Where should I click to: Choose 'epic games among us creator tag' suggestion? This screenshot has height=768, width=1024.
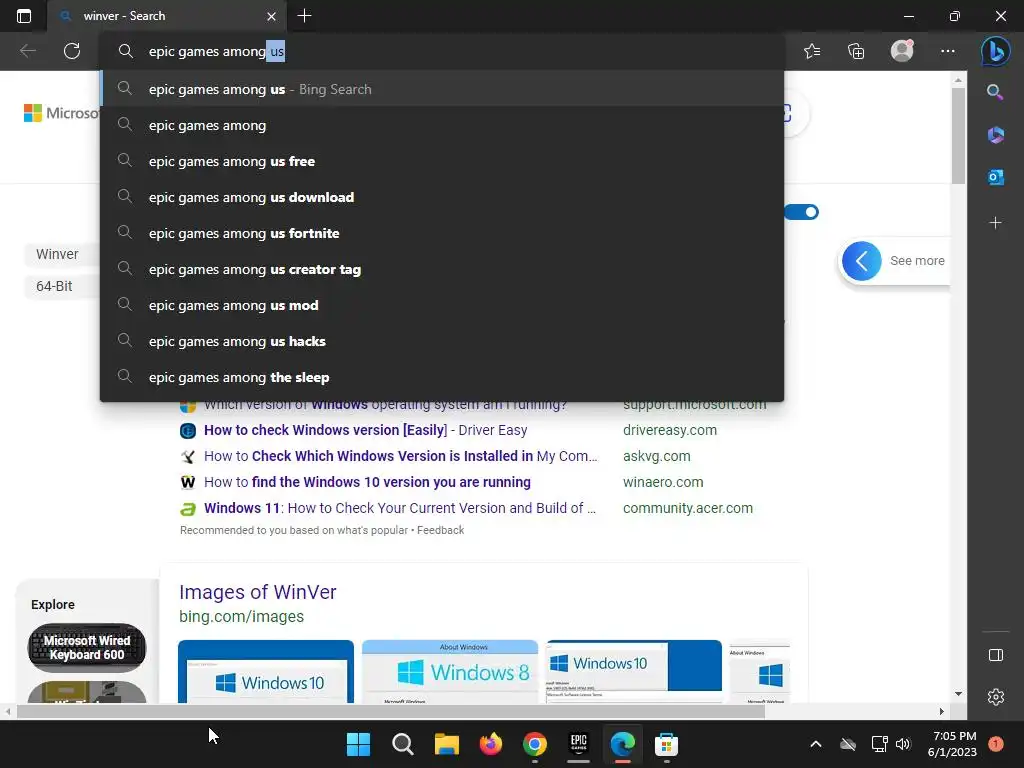tap(442, 268)
